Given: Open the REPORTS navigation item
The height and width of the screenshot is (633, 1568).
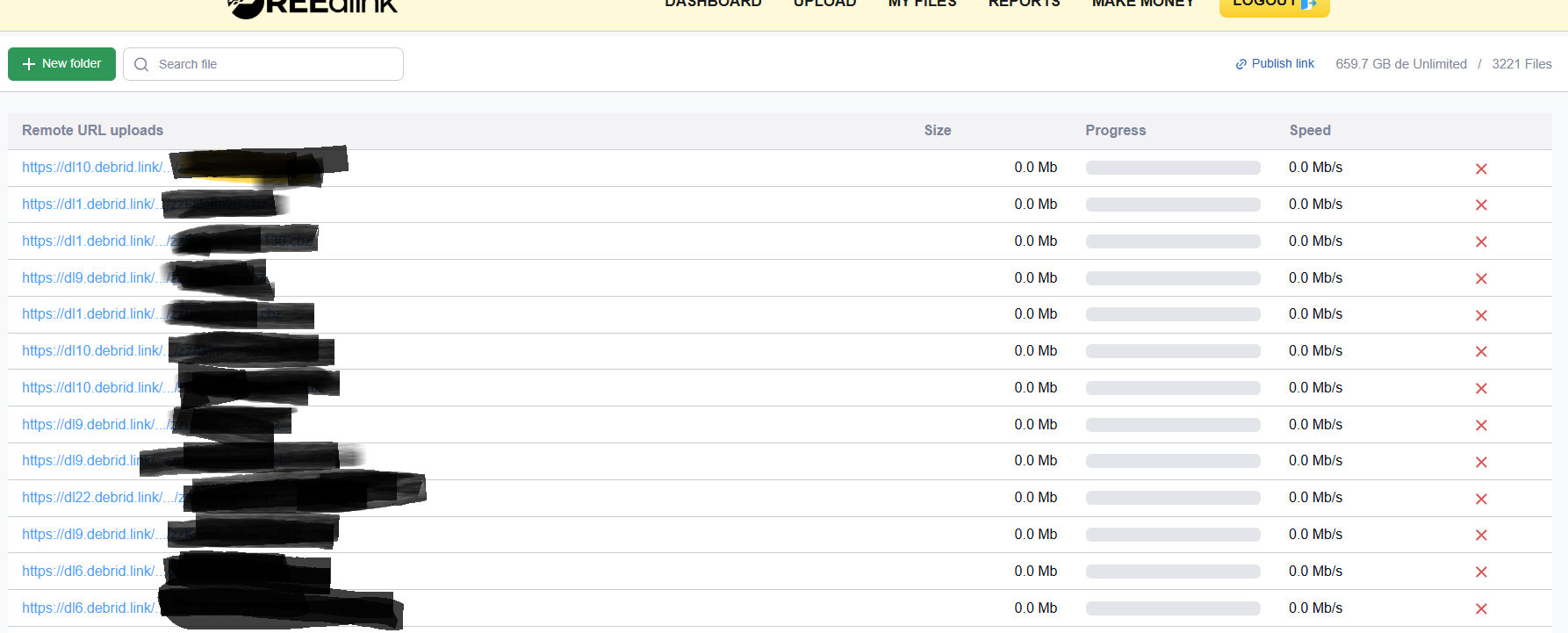Looking at the screenshot, I should [1024, 4].
